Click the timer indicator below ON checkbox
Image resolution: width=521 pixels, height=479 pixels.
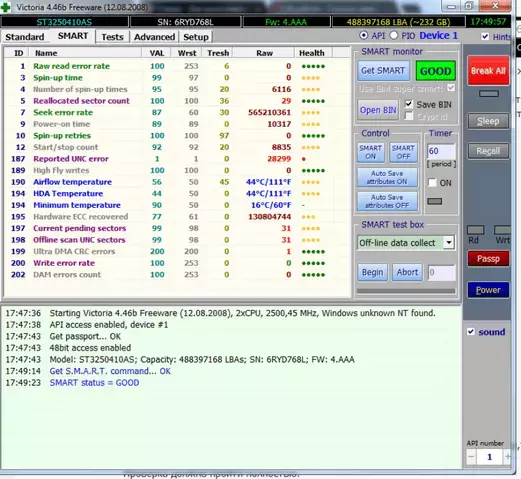click(435, 201)
